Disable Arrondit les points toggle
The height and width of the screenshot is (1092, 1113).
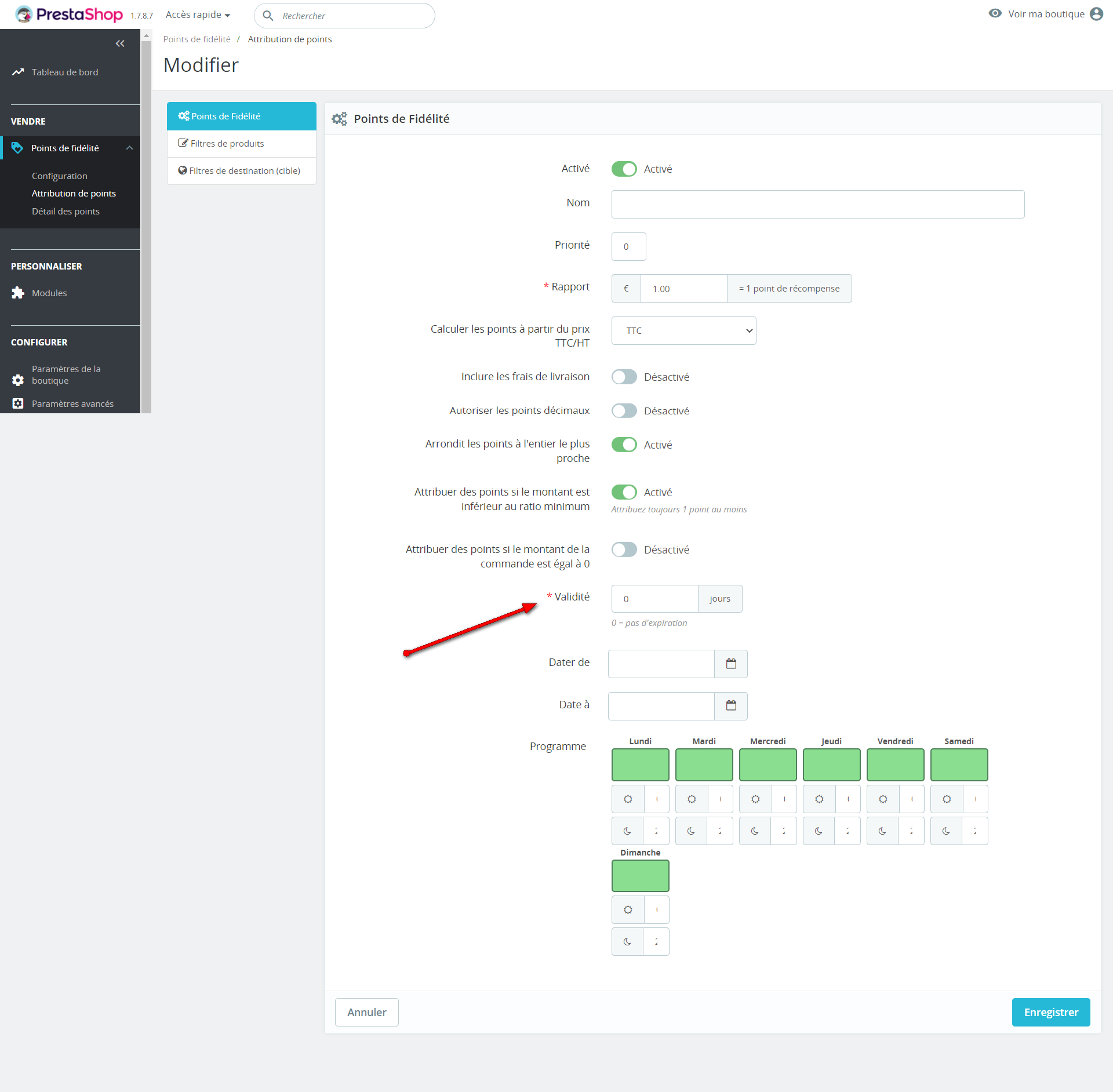click(x=624, y=445)
